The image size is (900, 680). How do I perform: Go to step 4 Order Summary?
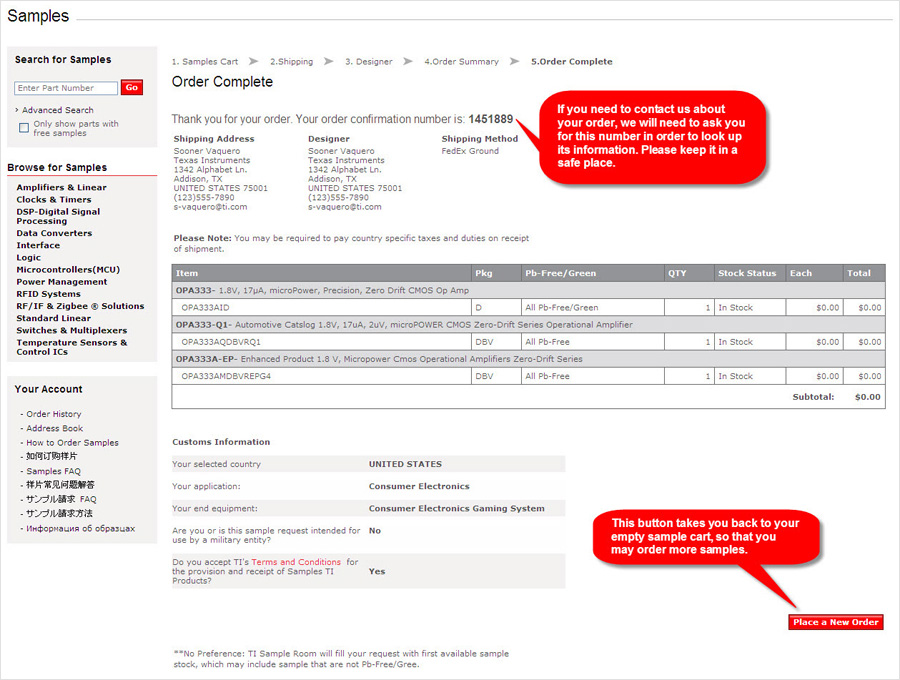tap(461, 62)
